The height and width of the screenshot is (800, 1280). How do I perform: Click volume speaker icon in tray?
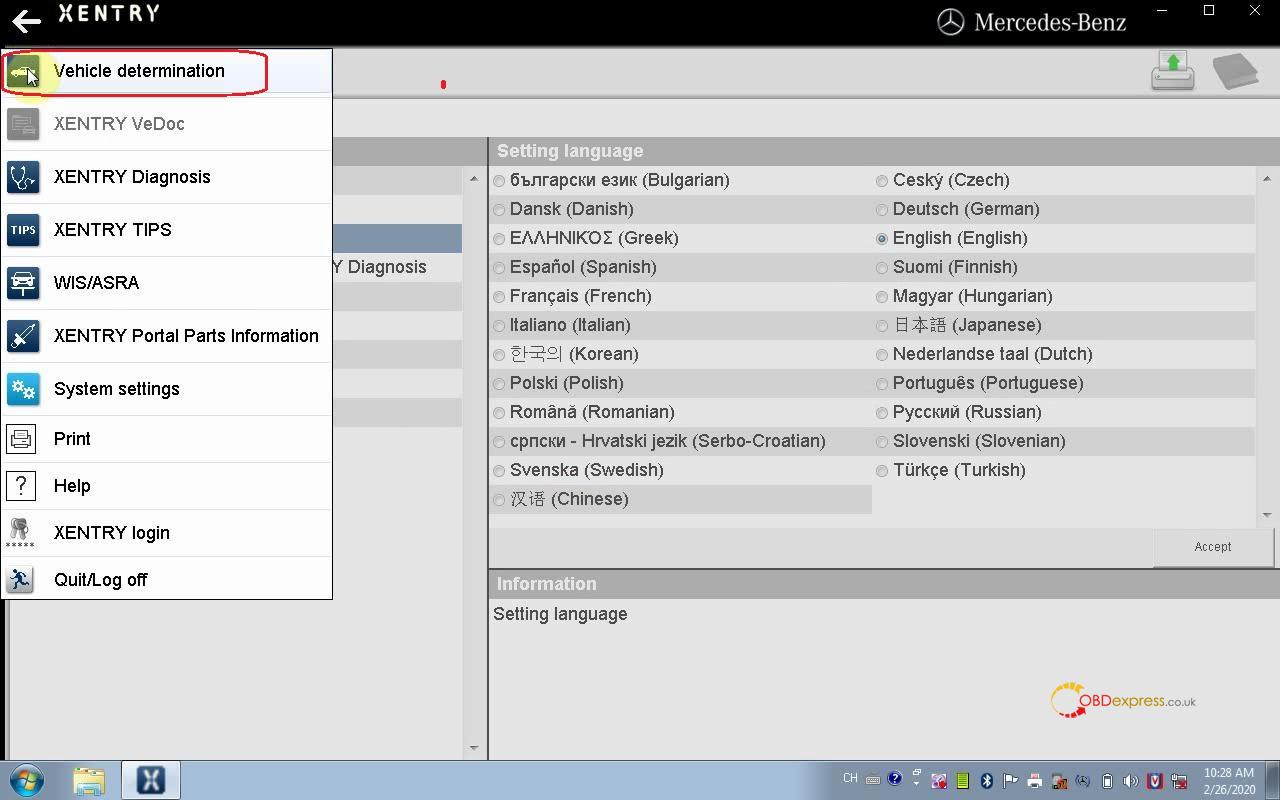(1130, 781)
